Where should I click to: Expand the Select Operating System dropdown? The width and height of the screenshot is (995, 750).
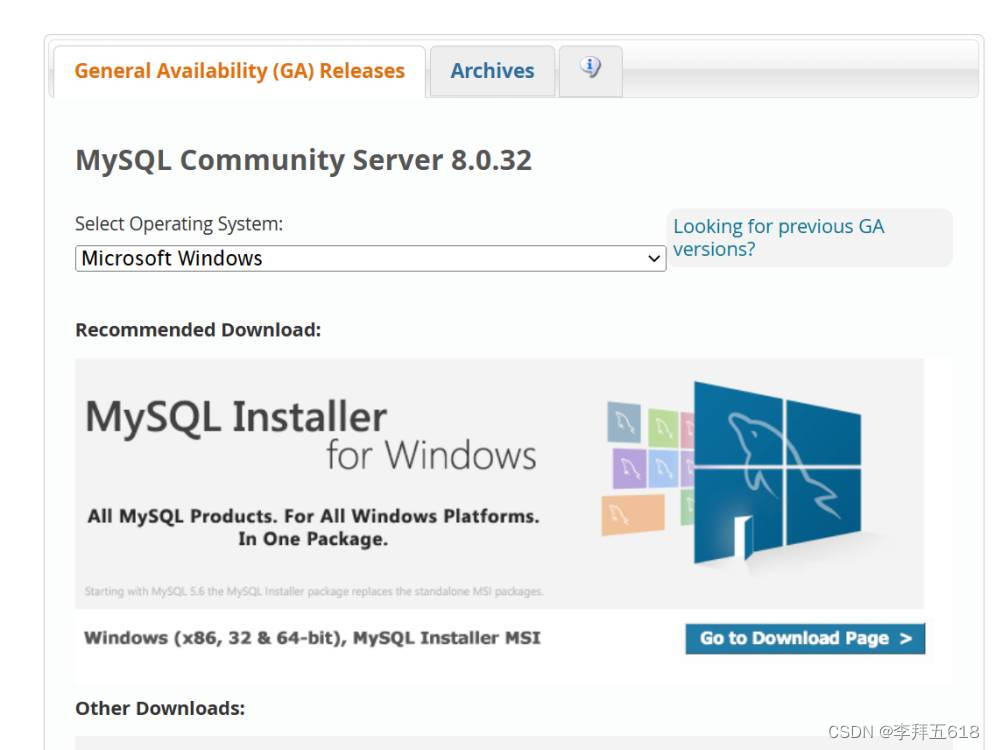[370, 258]
